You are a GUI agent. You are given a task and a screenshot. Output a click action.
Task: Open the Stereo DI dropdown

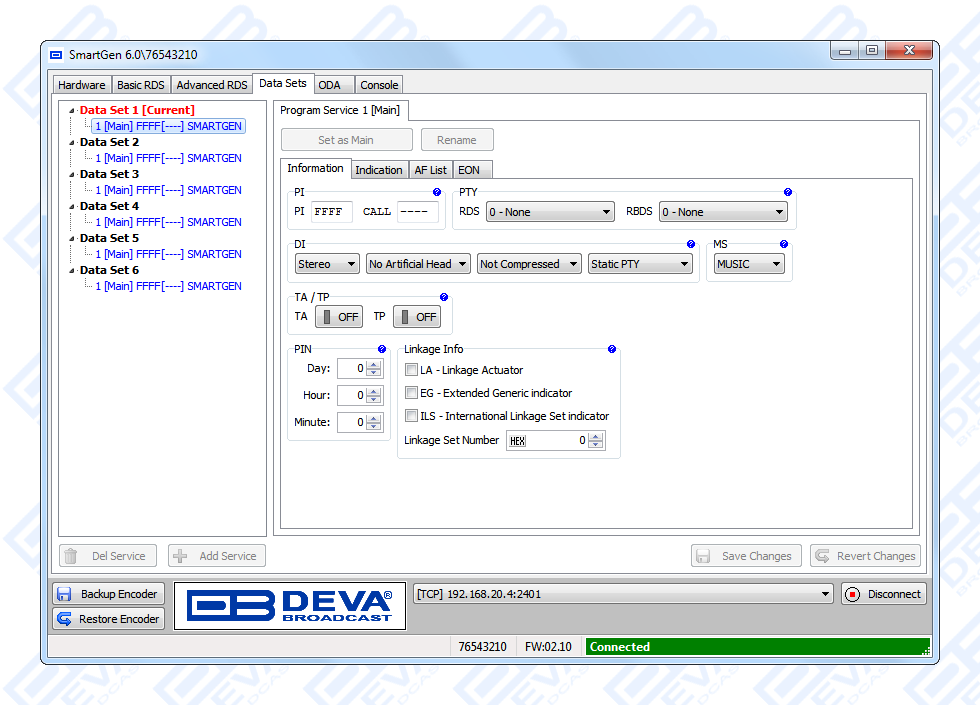pos(327,264)
